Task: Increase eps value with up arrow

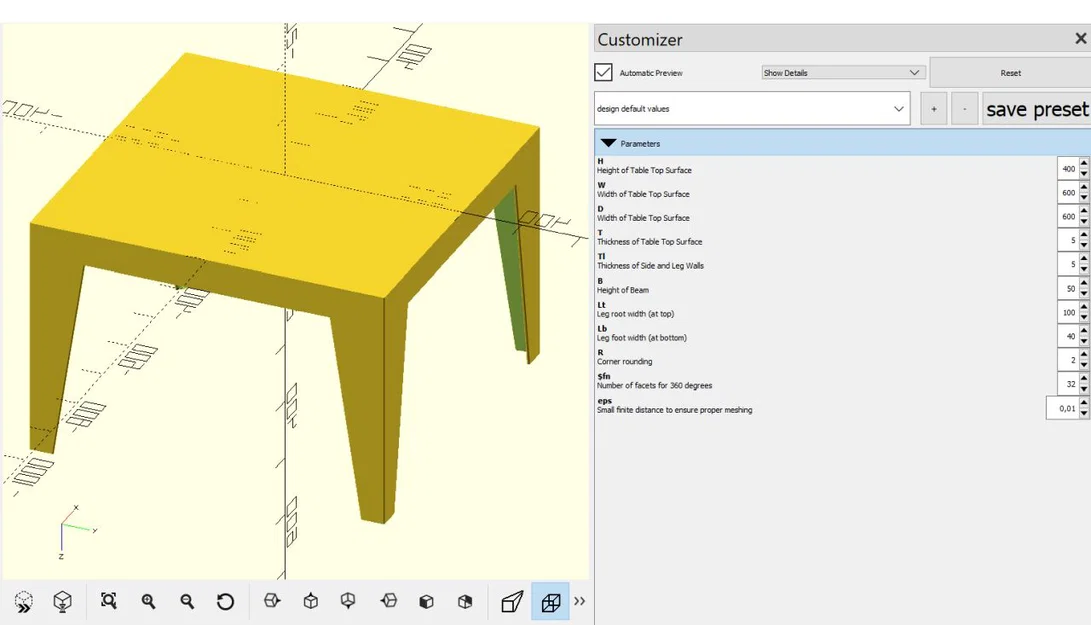Action: [1083, 404]
